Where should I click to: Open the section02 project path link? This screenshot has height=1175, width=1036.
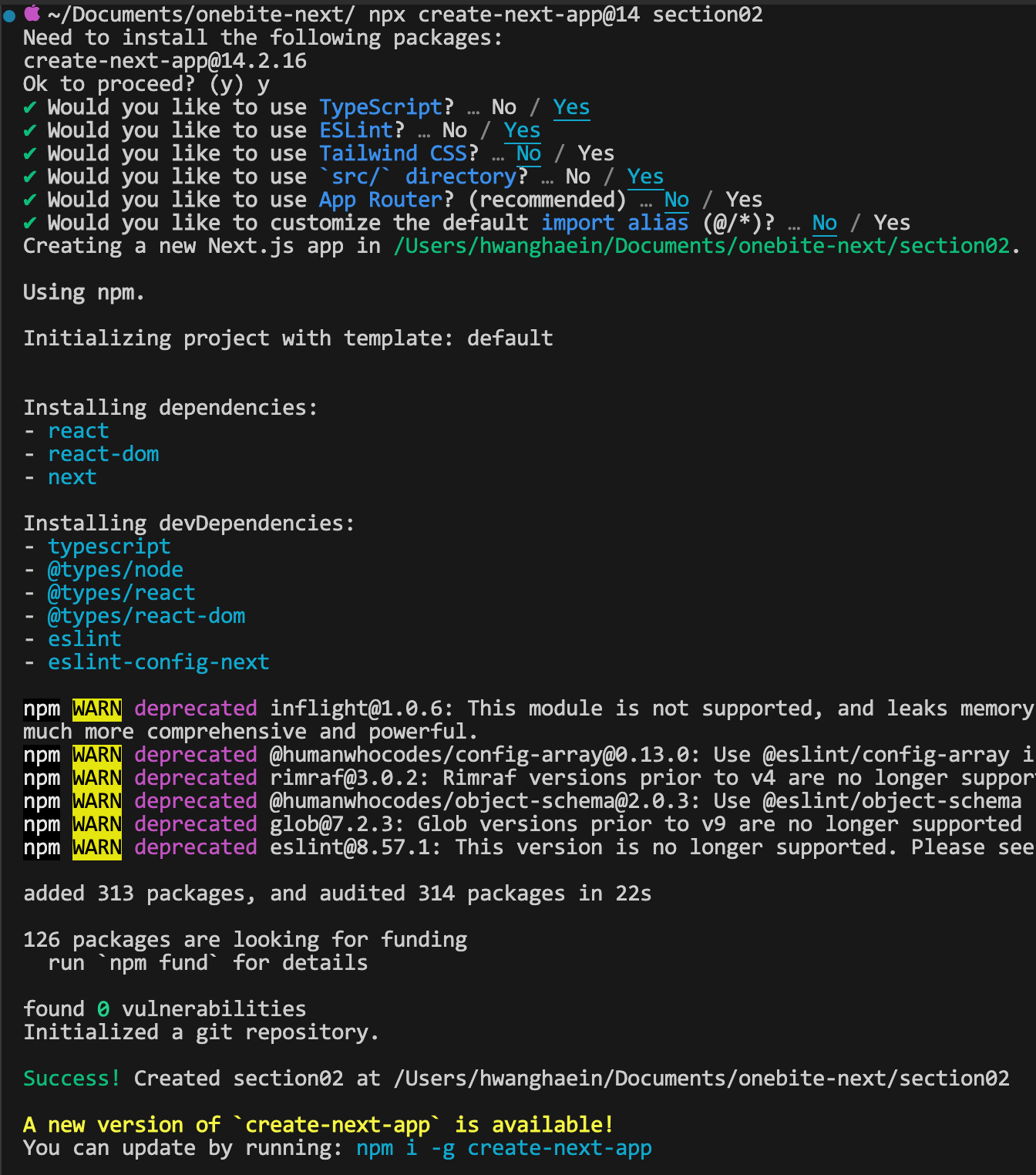click(701, 246)
